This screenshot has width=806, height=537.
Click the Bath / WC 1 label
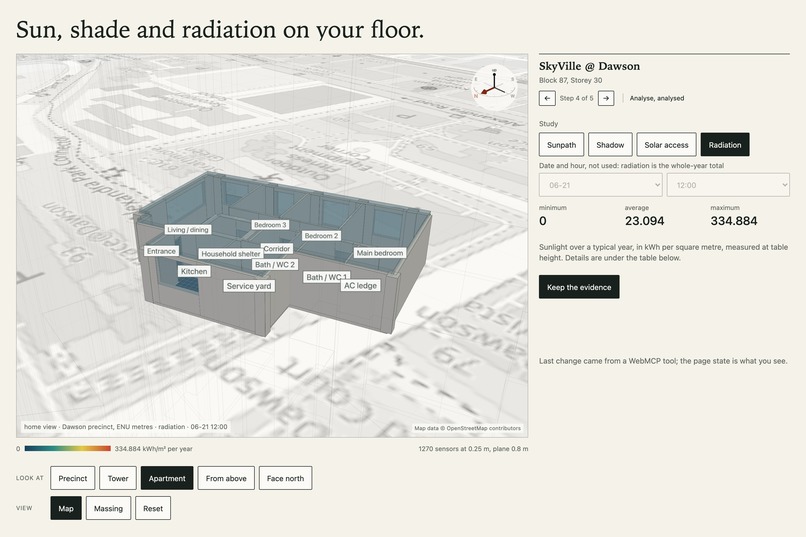(326, 277)
